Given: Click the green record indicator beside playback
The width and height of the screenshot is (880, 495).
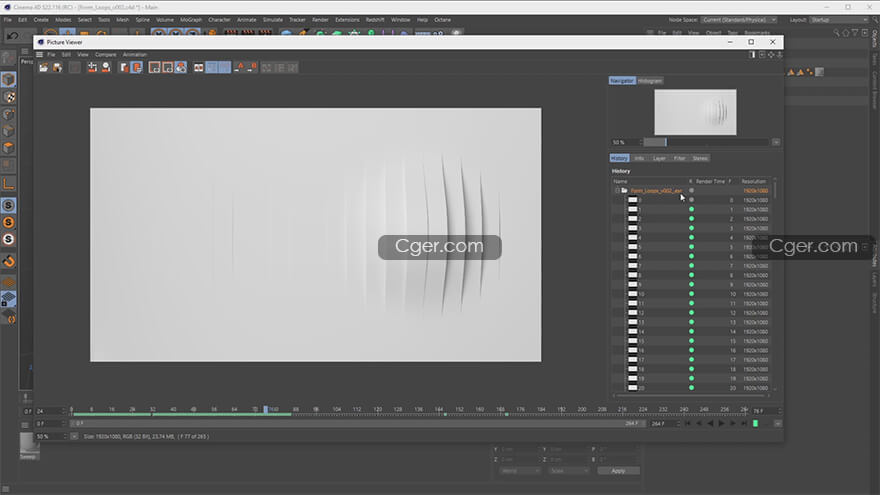Looking at the screenshot, I should [x=755, y=424].
